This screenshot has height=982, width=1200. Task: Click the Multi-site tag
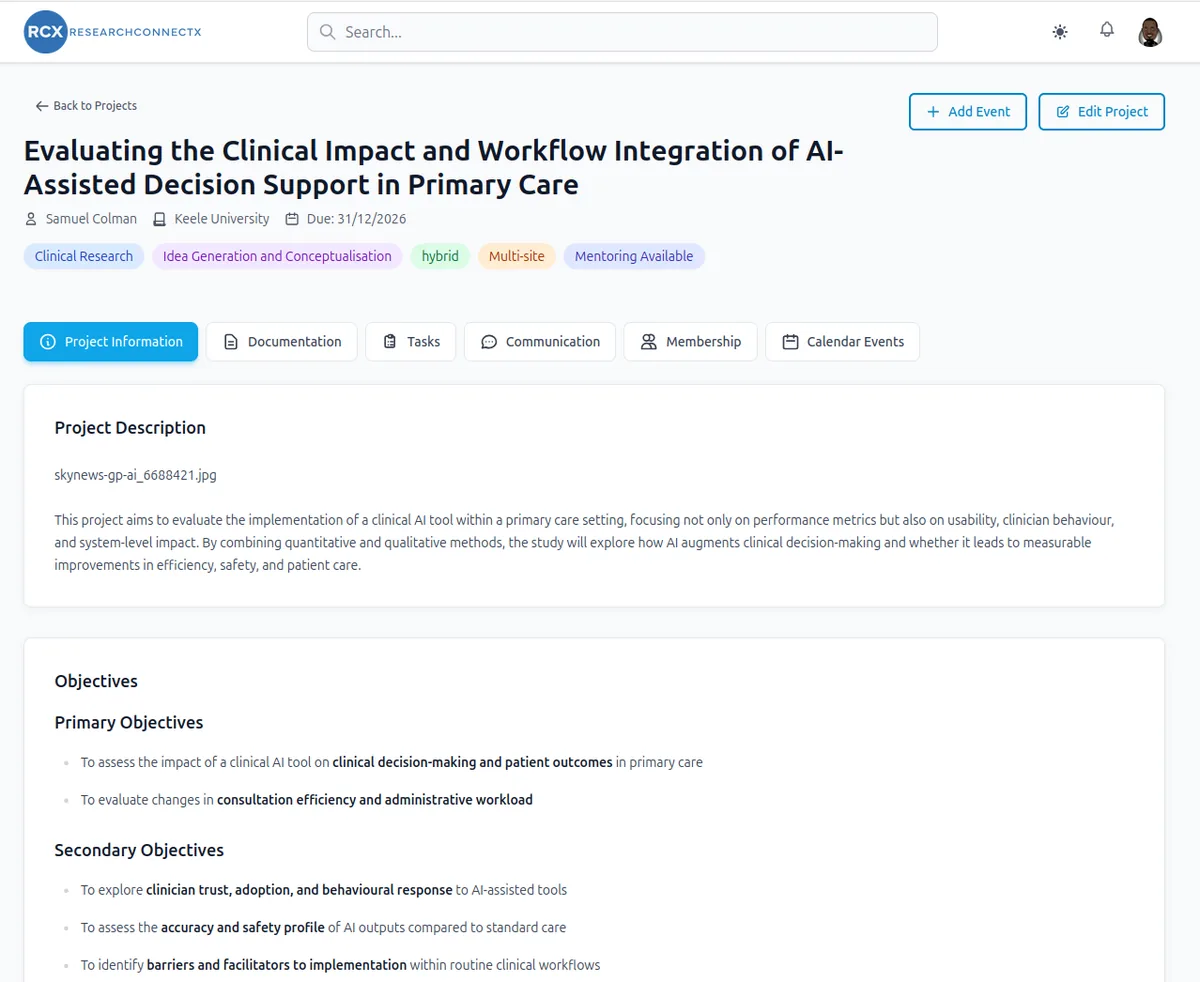pyautogui.click(x=517, y=256)
